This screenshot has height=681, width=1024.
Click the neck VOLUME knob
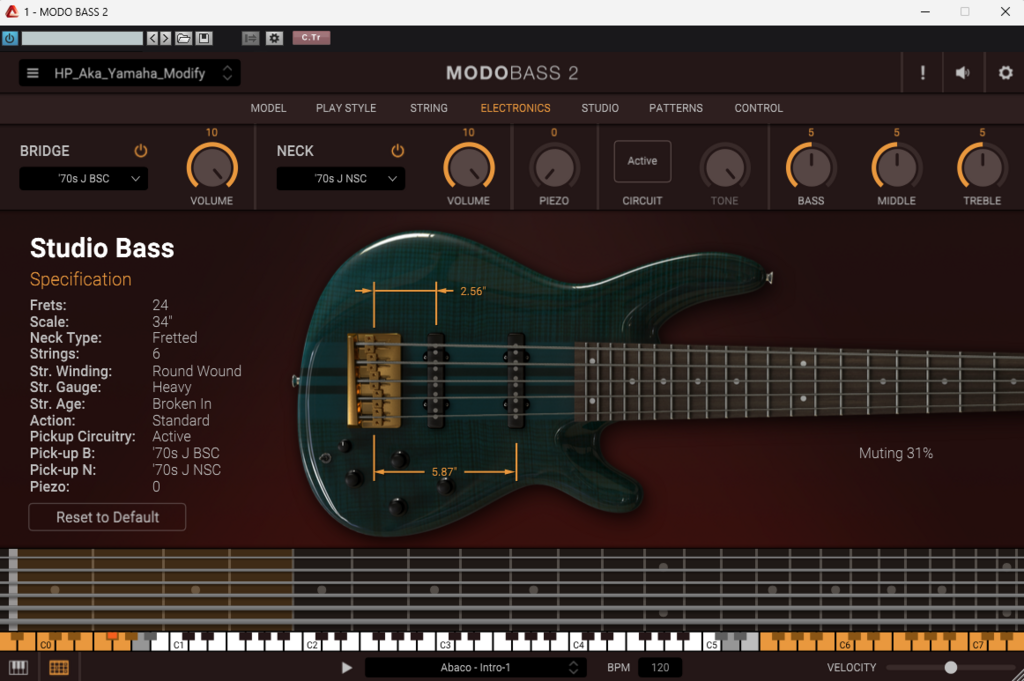pos(468,167)
